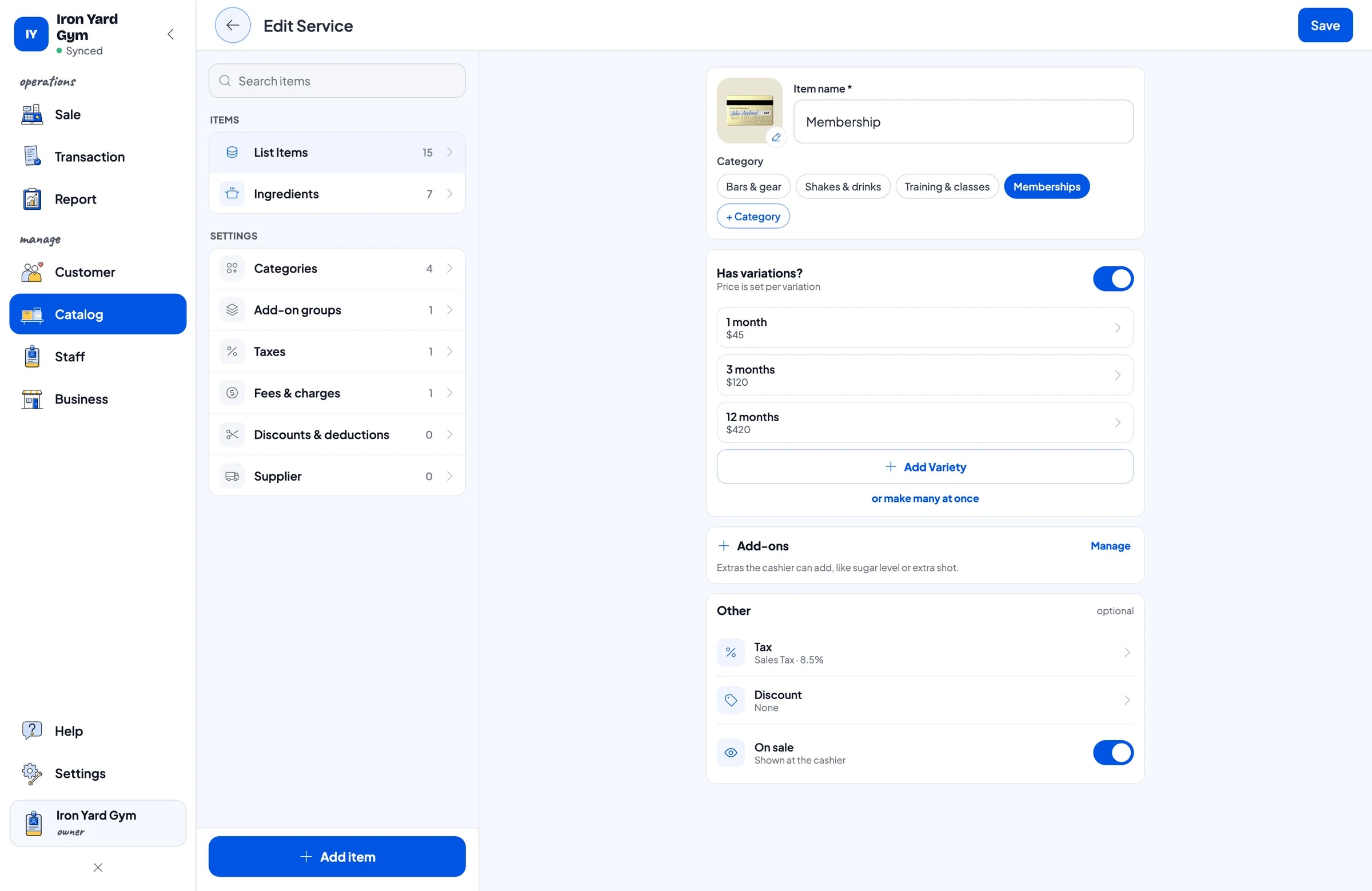Click the back arrow button
Screen dimensions: 1372x891
click(232, 25)
